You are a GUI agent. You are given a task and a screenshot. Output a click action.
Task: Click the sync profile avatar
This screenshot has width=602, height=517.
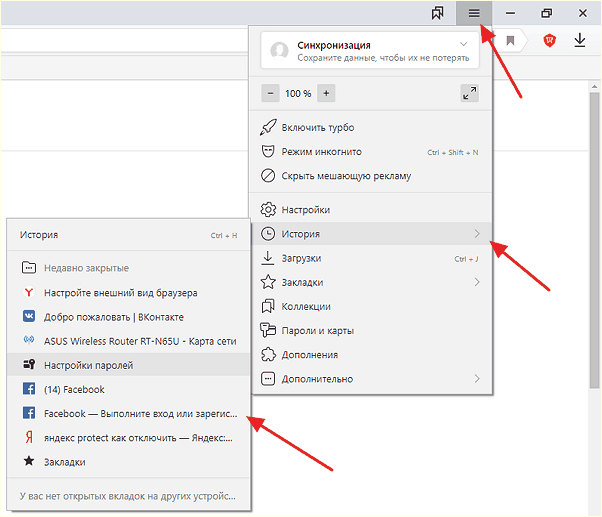(x=279, y=51)
